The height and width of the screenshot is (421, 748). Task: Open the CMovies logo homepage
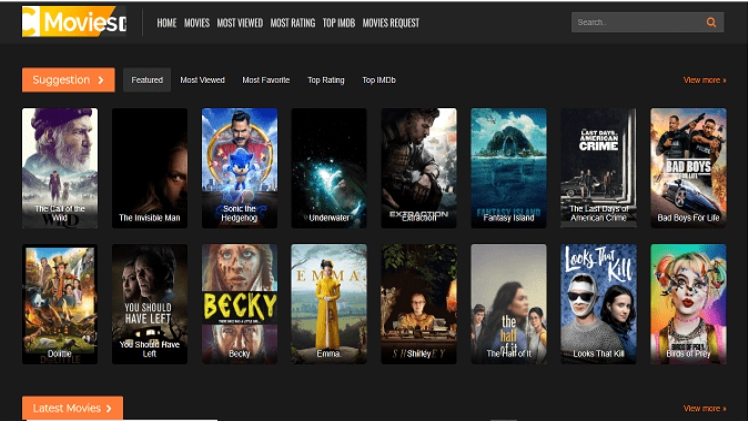pyautogui.click(x=74, y=21)
